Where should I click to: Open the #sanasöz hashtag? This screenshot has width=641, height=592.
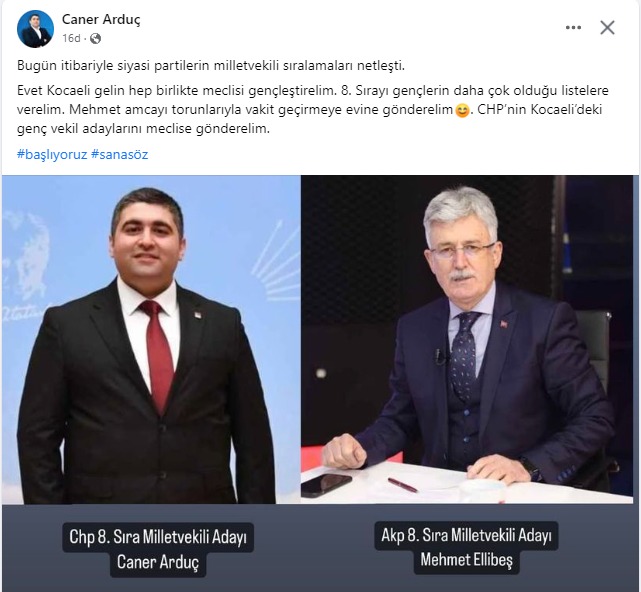(x=119, y=155)
